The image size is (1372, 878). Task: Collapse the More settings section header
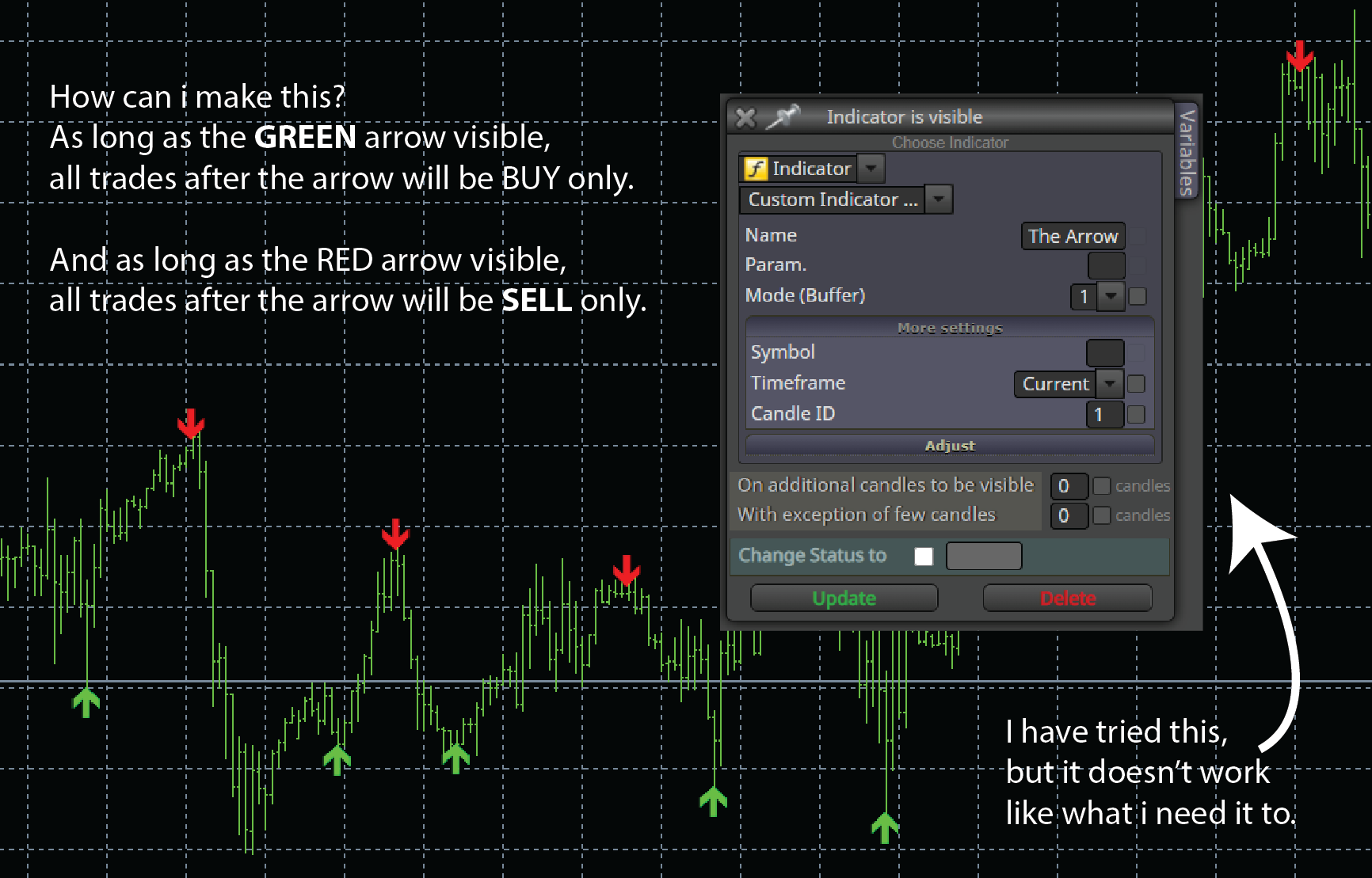click(x=950, y=328)
